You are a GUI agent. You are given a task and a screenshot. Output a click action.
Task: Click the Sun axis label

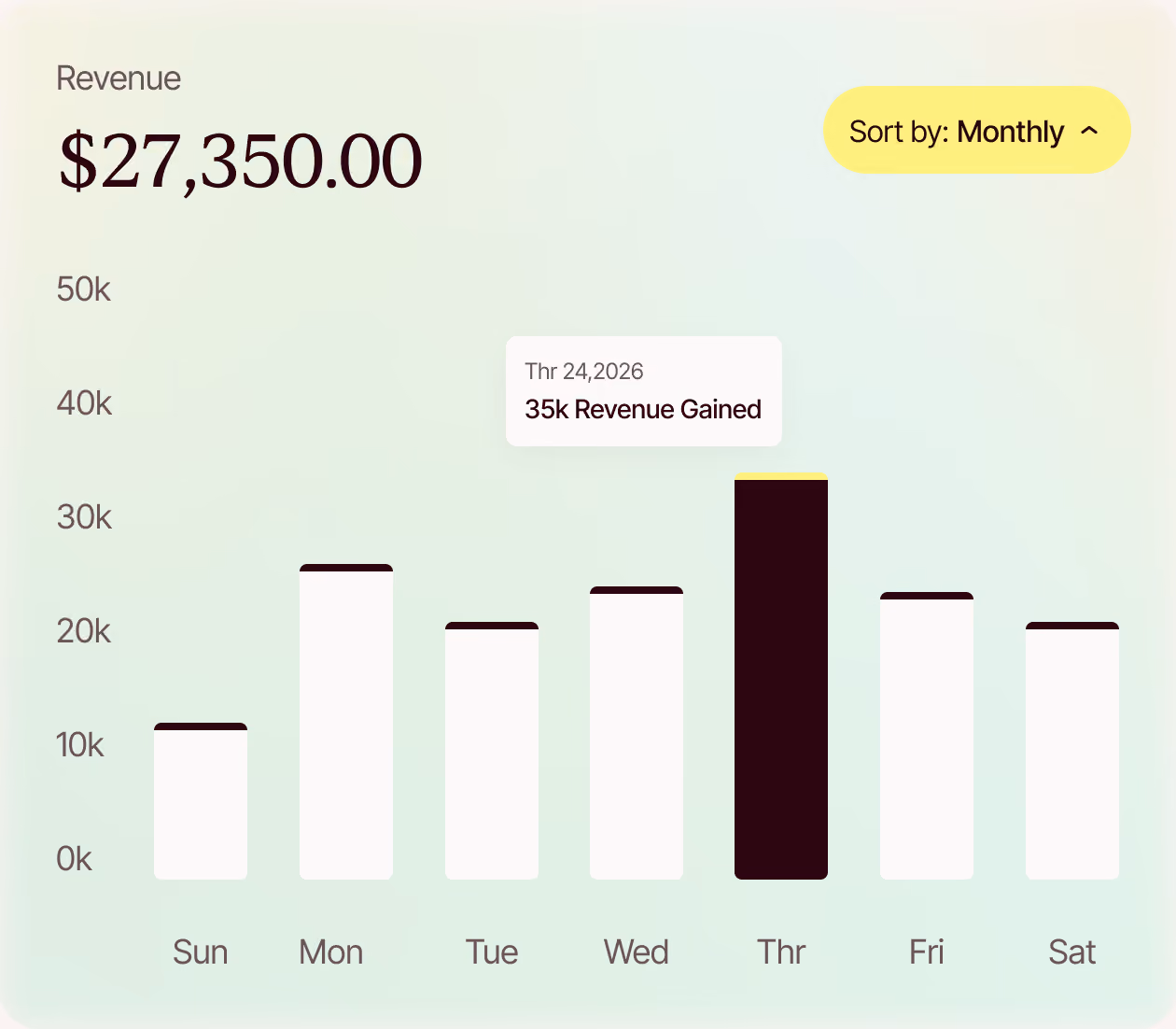pyautogui.click(x=201, y=952)
